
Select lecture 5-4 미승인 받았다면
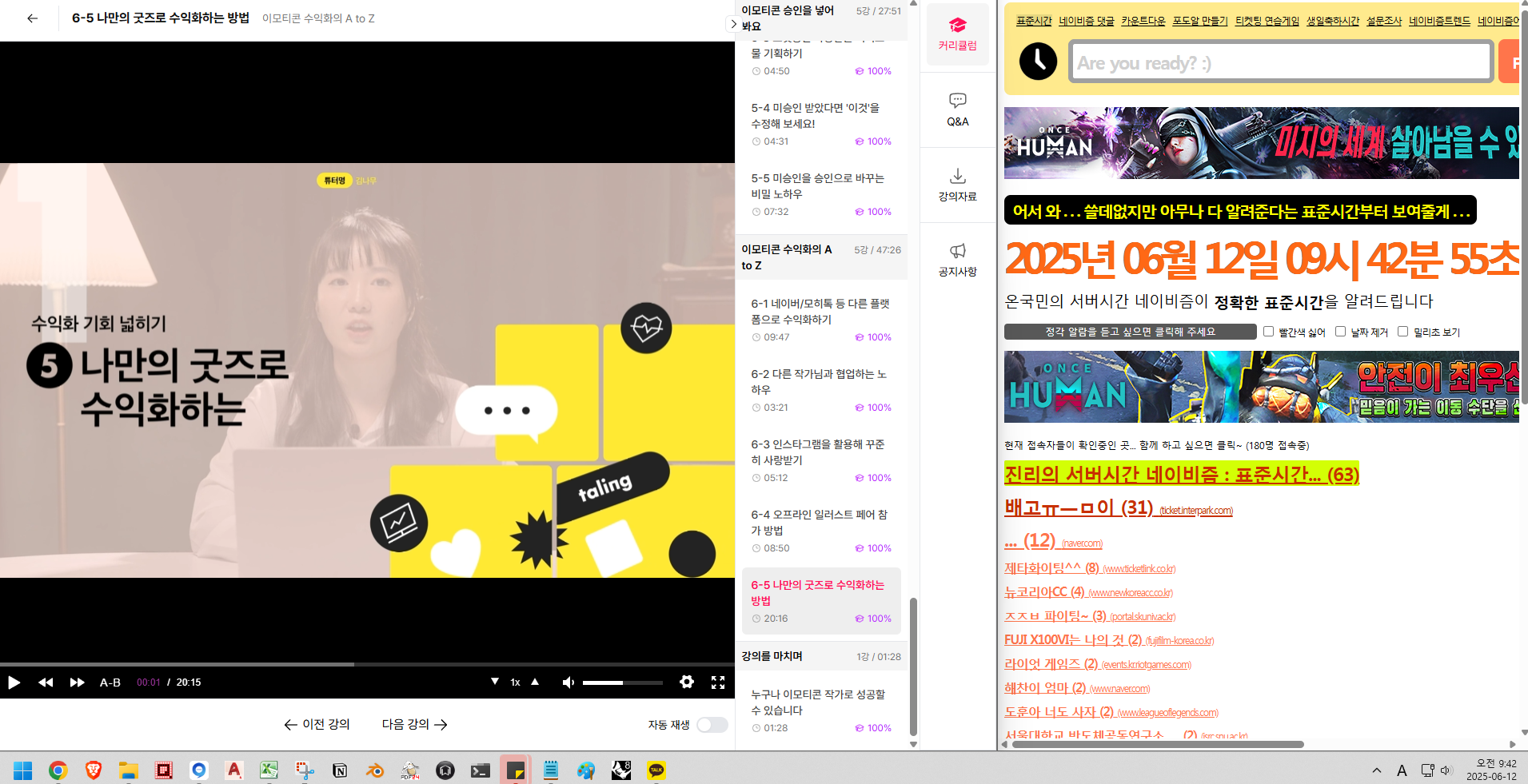(x=821, y=124)
